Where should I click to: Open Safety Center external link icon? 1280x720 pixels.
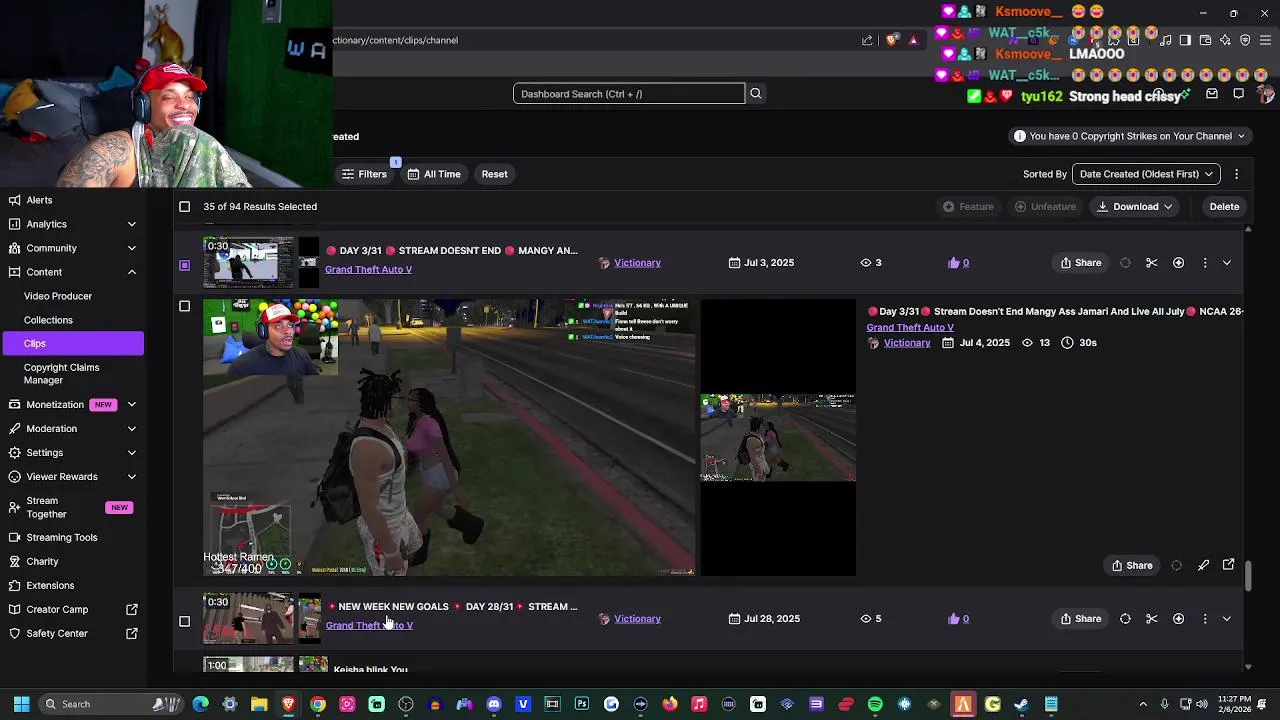point(131,633)
